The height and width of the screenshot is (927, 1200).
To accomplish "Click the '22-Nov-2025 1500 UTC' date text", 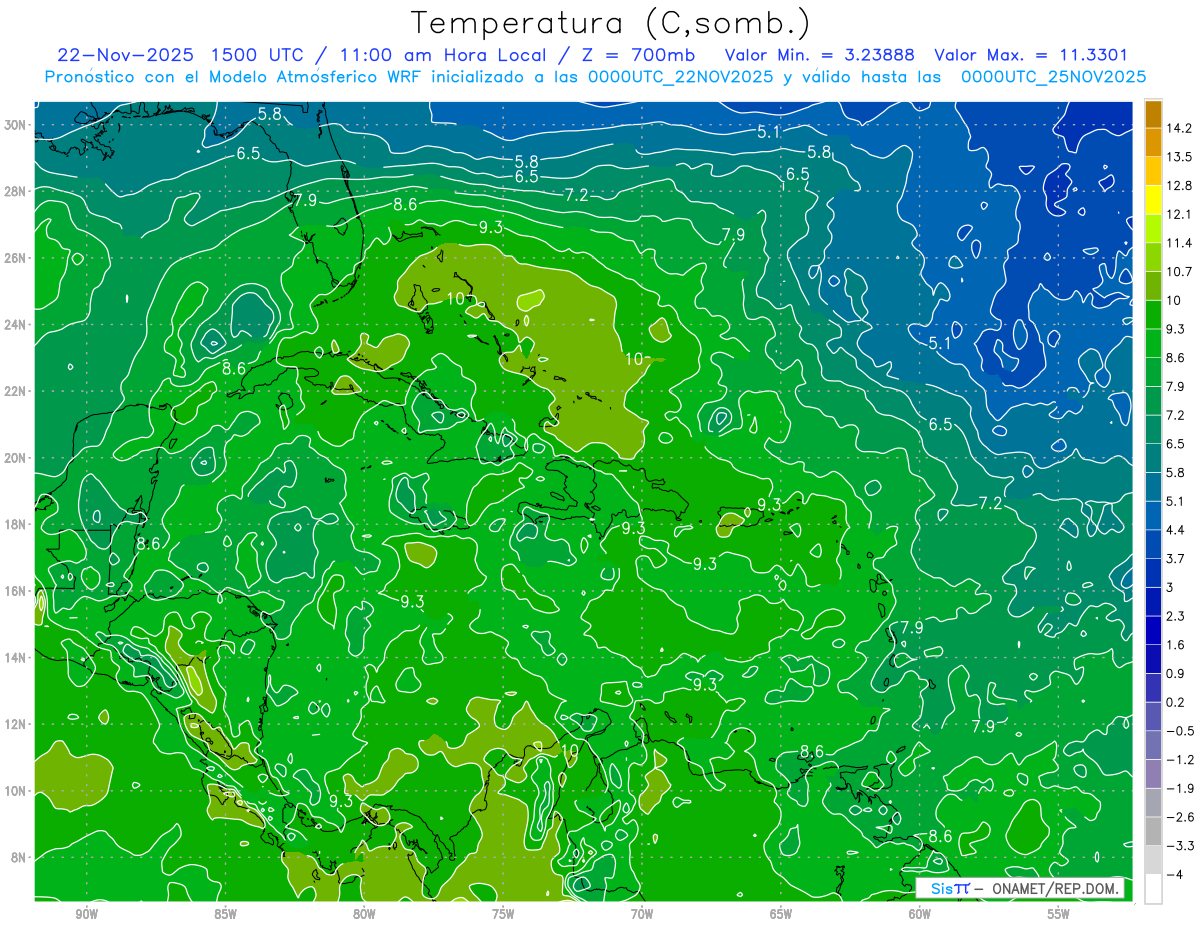I will [x=178, y=54].
